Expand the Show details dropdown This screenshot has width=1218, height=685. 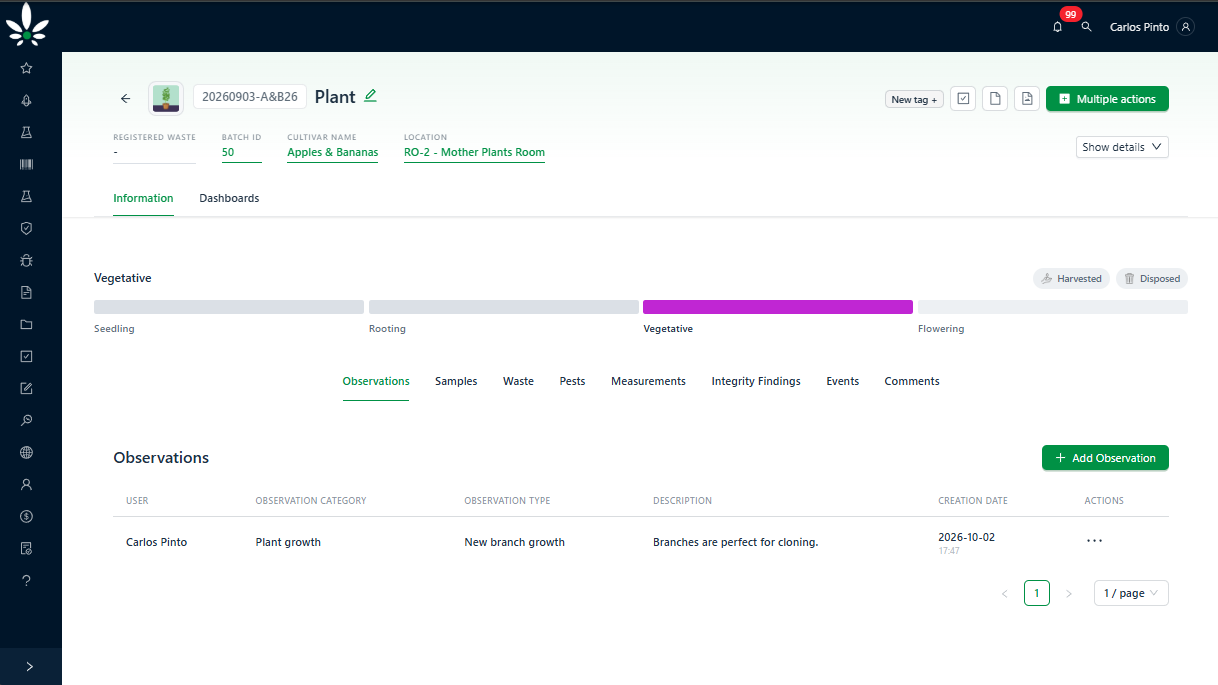[1122, 147]
